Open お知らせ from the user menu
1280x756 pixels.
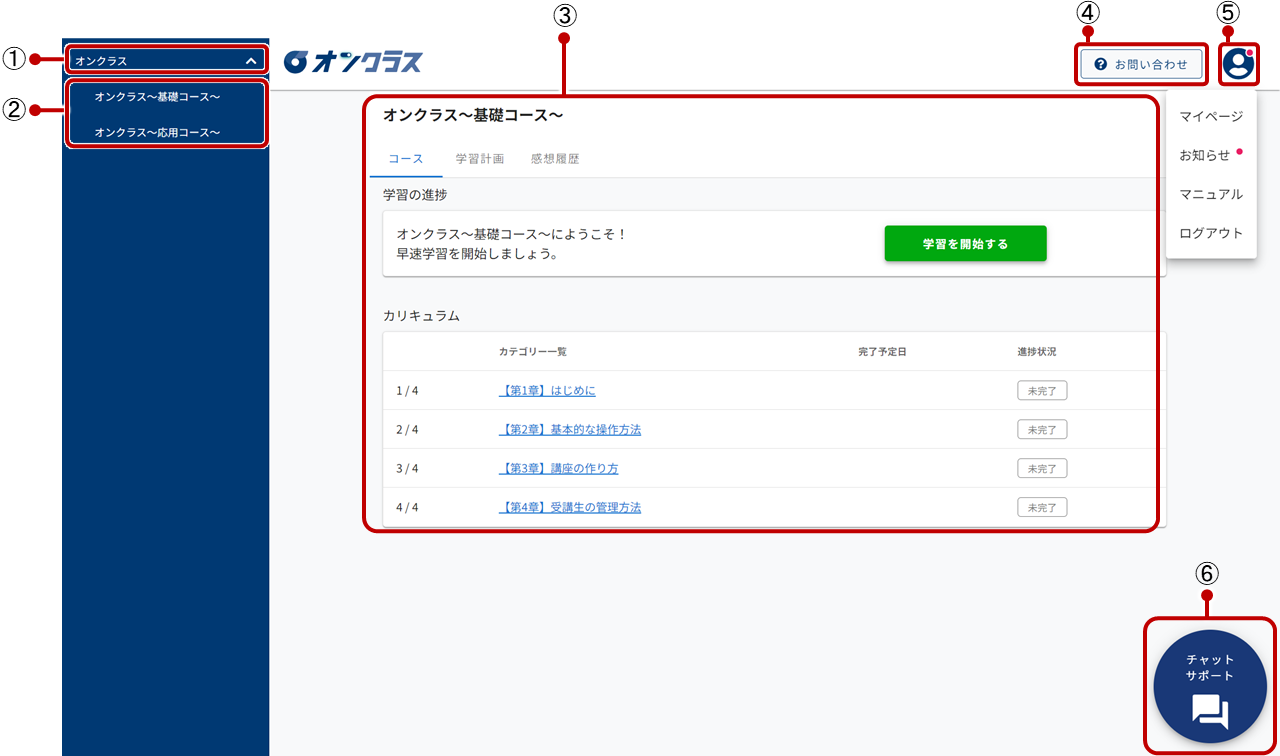coord(1205,155)
